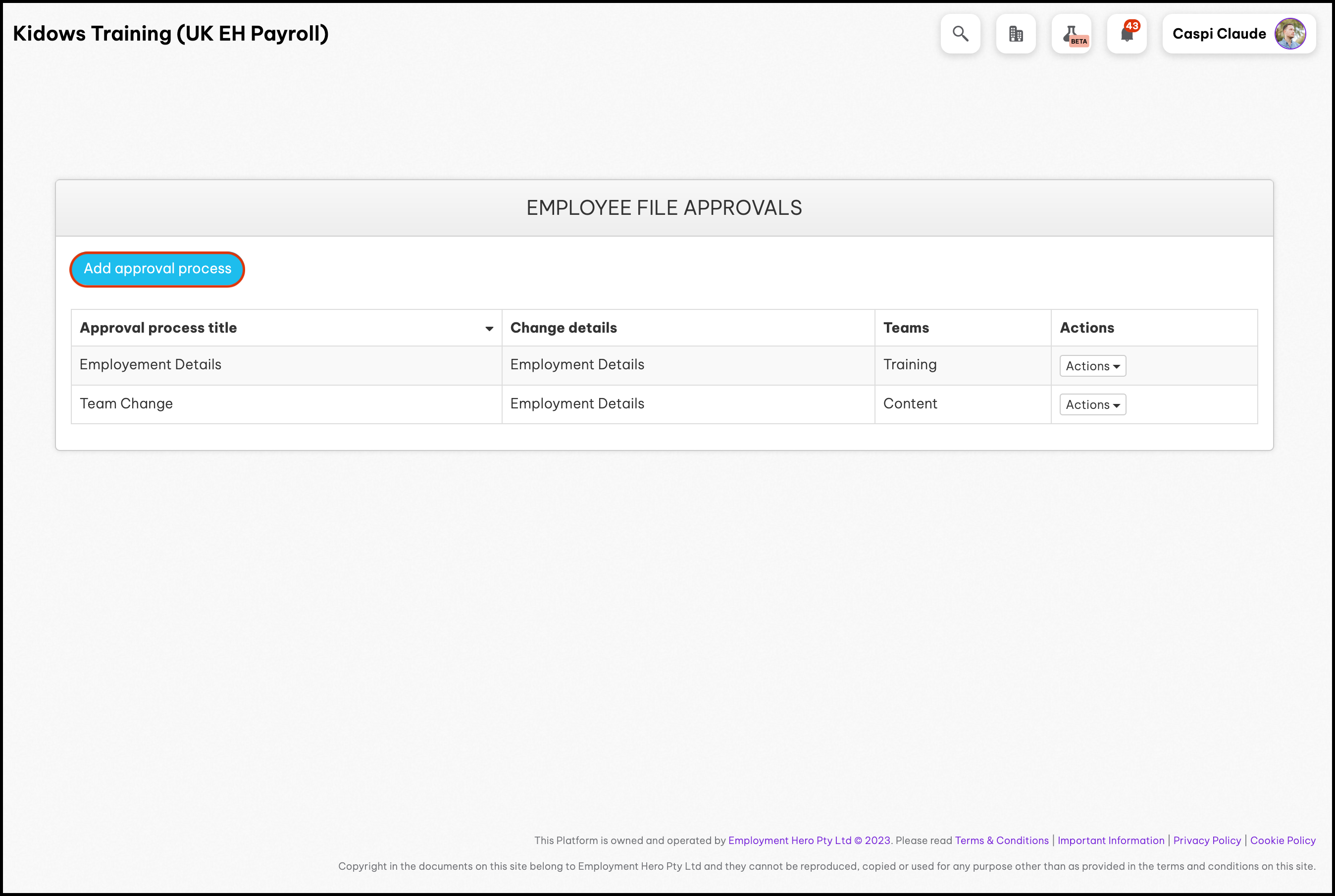Viewport: 1335px width, 896px height.
Task: Open Actions dropdown for Team Change row
Action: point(1092,405)
